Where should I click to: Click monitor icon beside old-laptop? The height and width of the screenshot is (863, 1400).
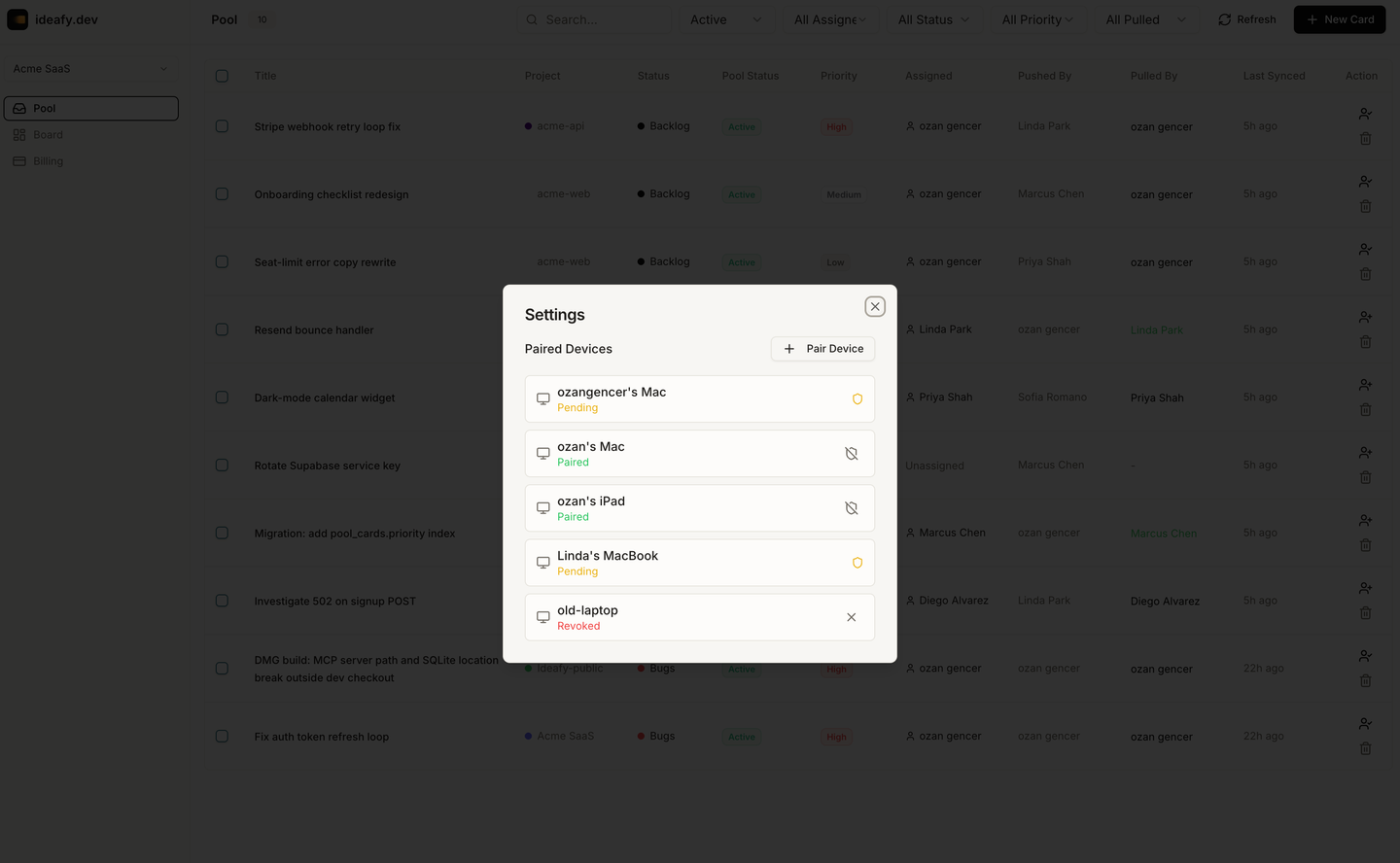(x=543, y=617)
